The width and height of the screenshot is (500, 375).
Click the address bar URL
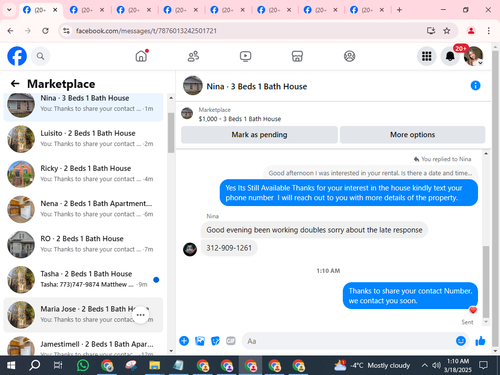coord(146,31)
